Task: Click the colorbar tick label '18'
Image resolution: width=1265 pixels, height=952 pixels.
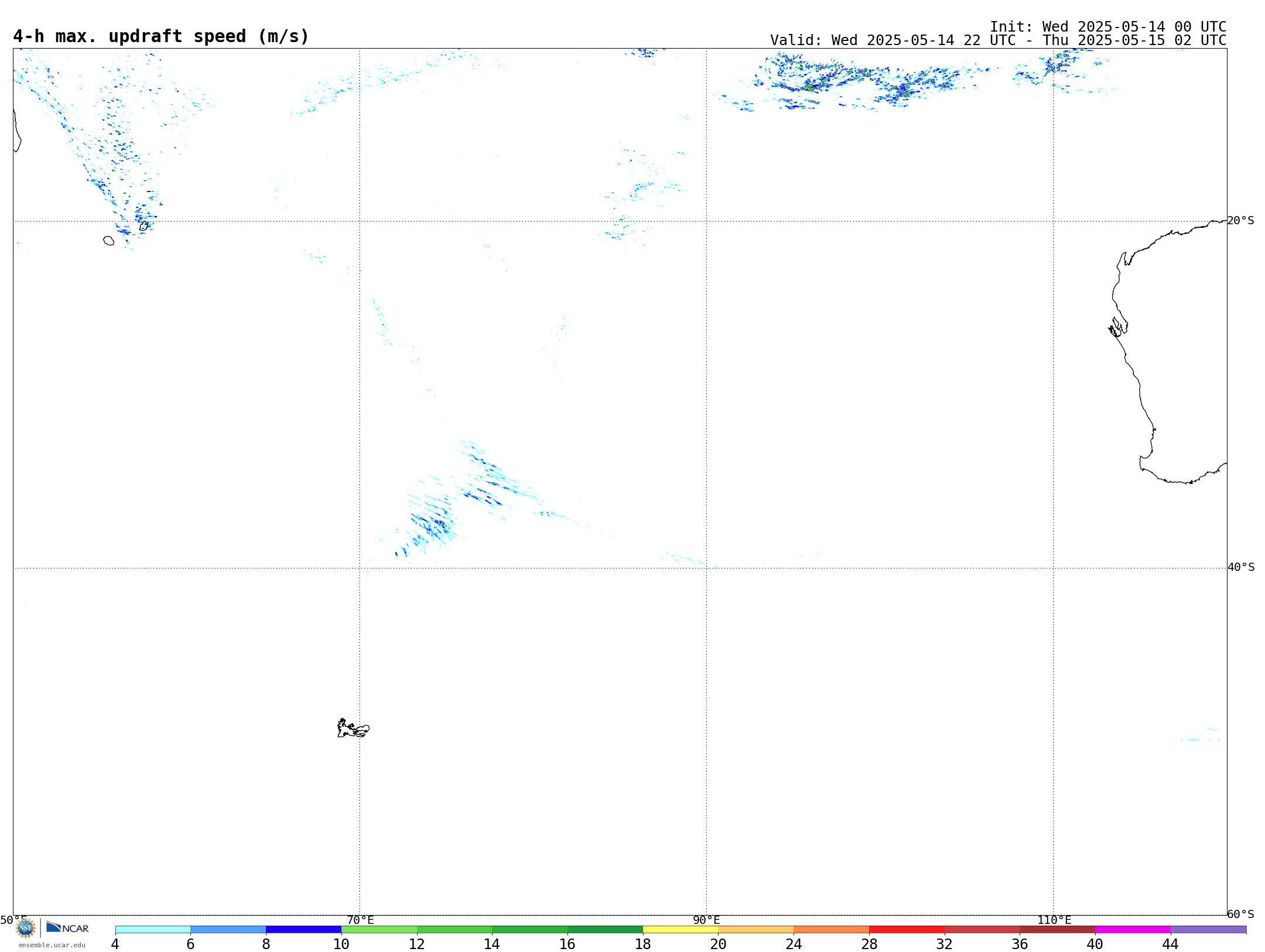Action: pyautogui.click(x=643, y=944)
